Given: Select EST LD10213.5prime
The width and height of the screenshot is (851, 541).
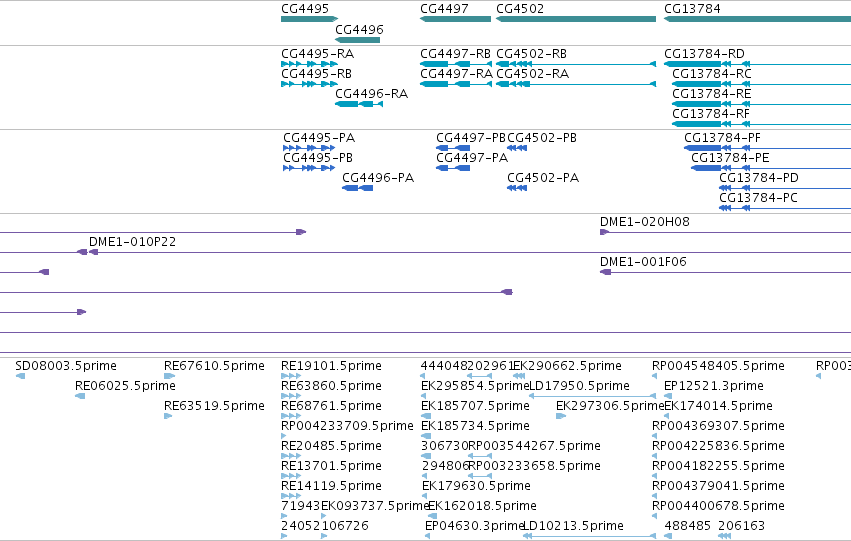Looking at the screenshot, I should [573, 526].
